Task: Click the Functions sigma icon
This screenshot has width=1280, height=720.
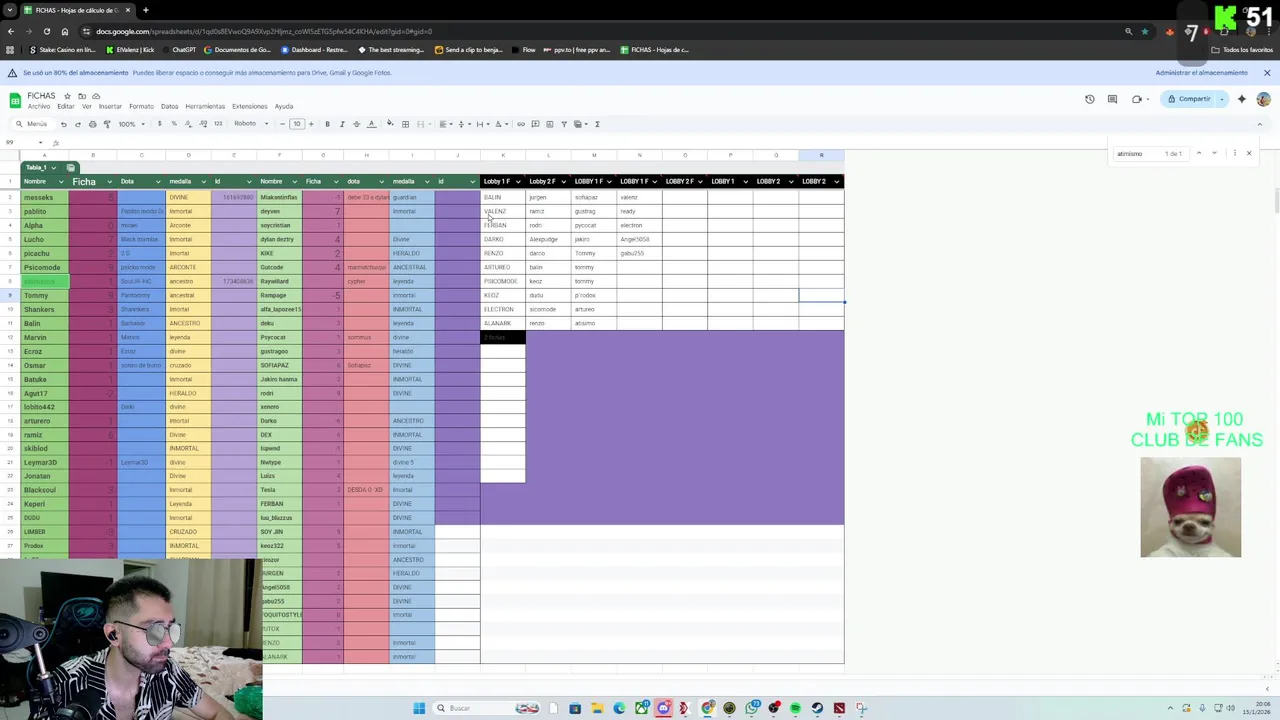Action: (597, 124)
